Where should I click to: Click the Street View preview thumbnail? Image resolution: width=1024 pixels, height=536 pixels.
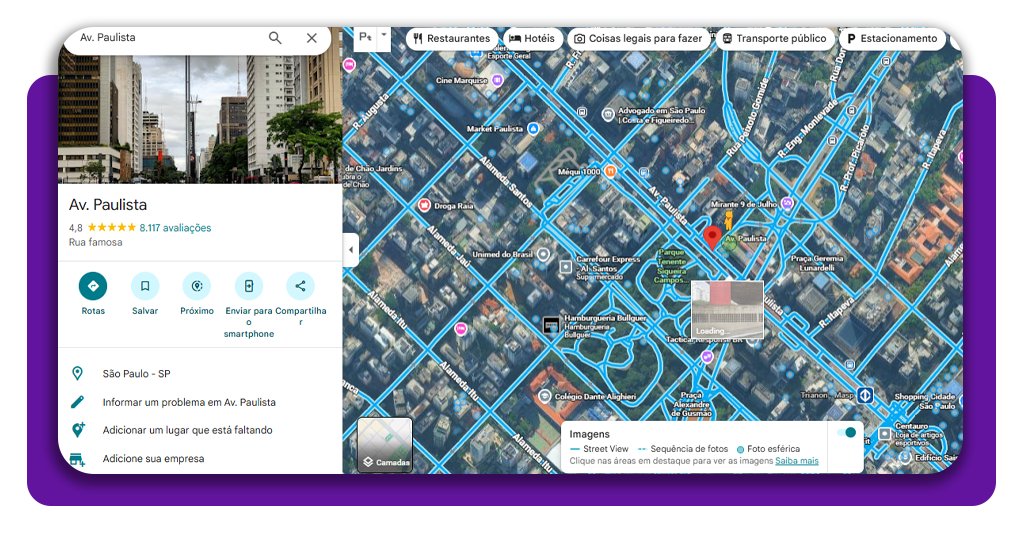click(727, 309)
